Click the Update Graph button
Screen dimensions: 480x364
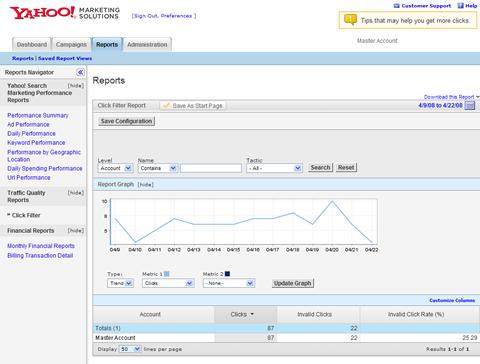pyautogui.click(x=293, y=283)
